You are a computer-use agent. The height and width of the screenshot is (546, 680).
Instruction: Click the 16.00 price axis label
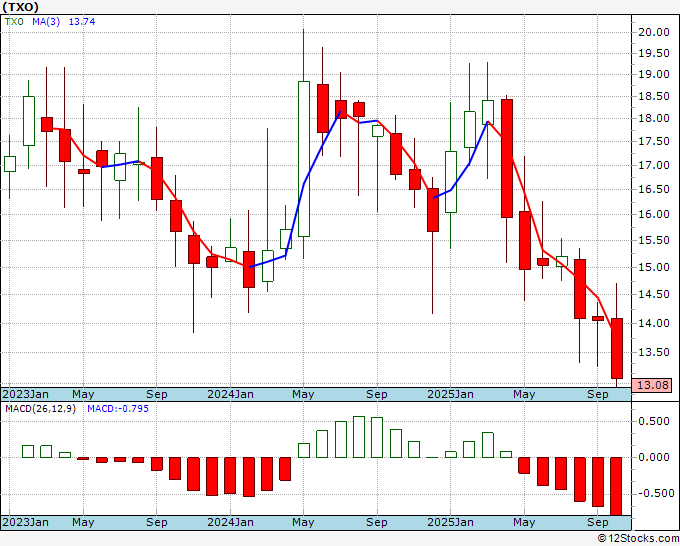pyautogui.click(x=654, y=214)
